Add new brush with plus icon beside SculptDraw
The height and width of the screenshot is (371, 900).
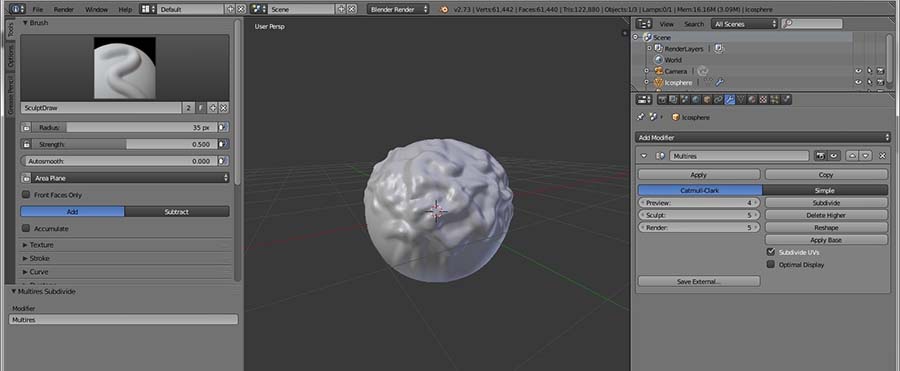tap(213, 107)
